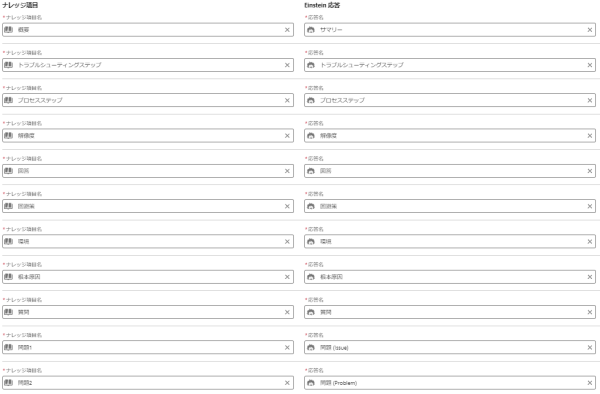Click bot icon in 問題 (Problem) response field
600x394 pixels.
[311, 383]
